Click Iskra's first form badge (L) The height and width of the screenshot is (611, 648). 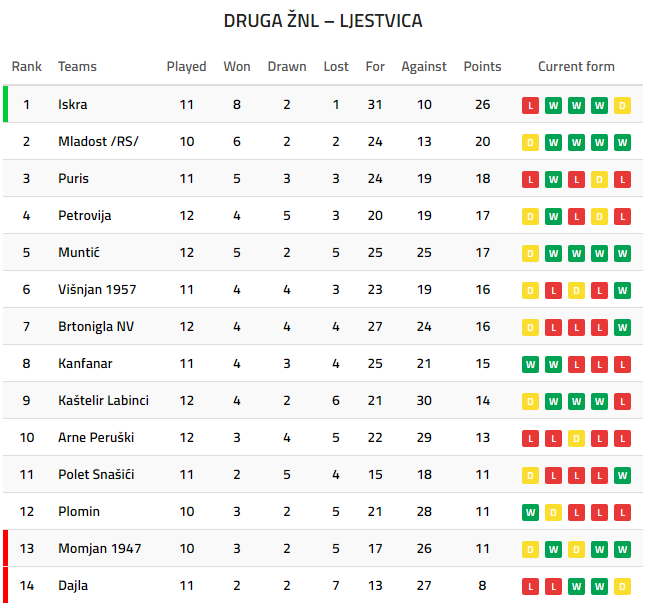point(530,105)
